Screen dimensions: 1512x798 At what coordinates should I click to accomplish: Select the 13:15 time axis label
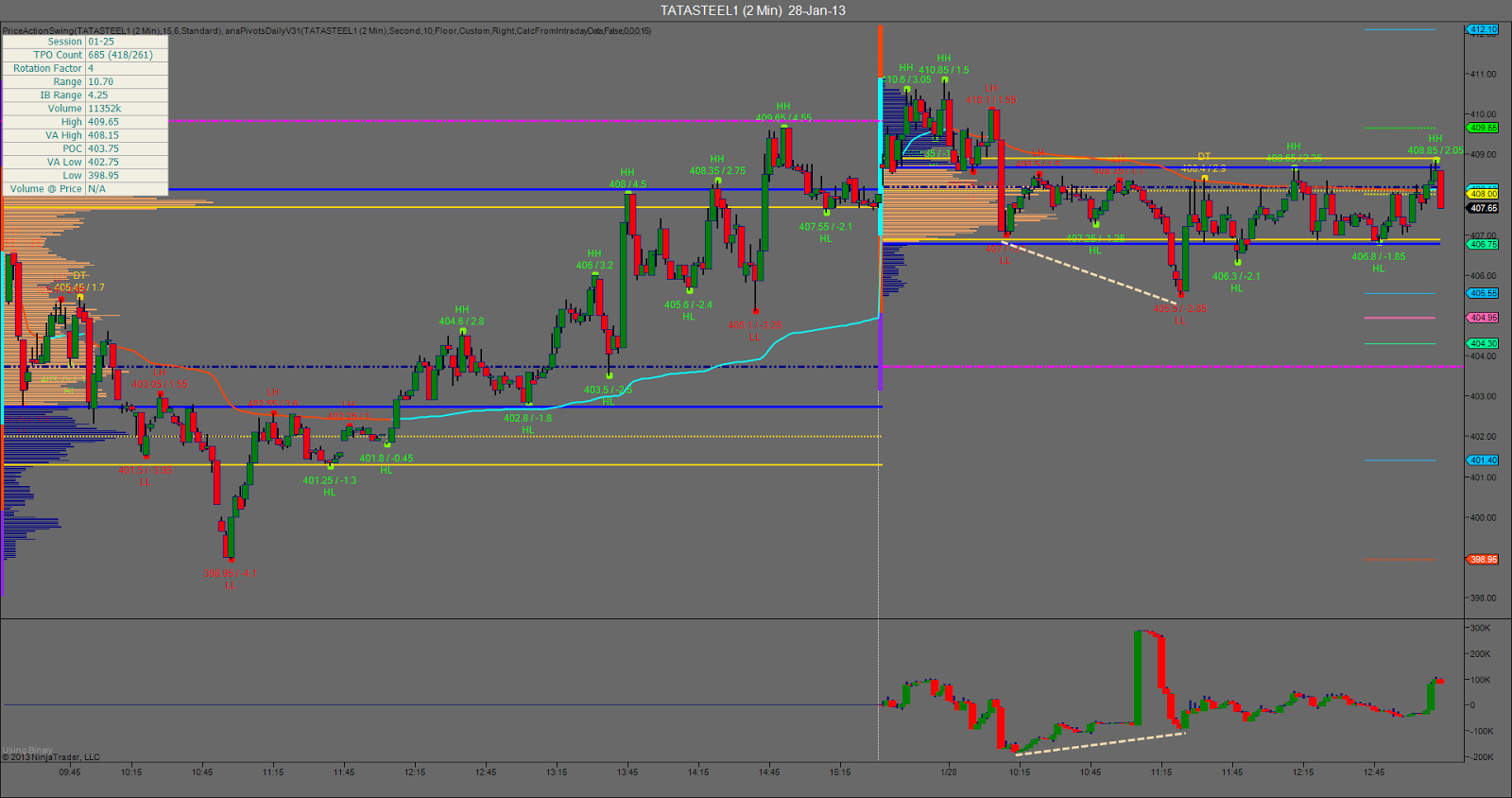coord(557,772)
